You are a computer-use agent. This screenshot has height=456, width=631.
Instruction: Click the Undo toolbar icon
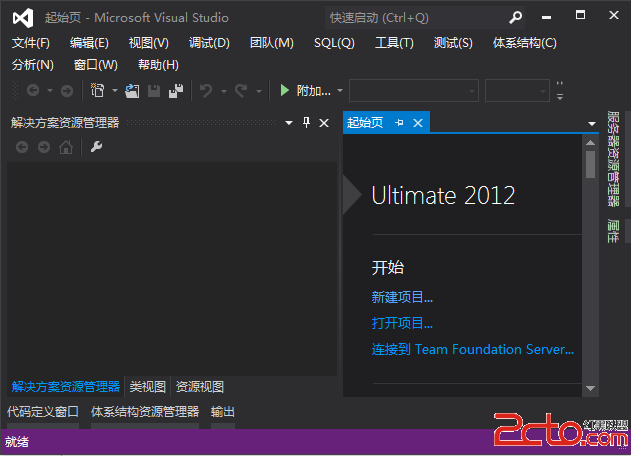[206, 91]
